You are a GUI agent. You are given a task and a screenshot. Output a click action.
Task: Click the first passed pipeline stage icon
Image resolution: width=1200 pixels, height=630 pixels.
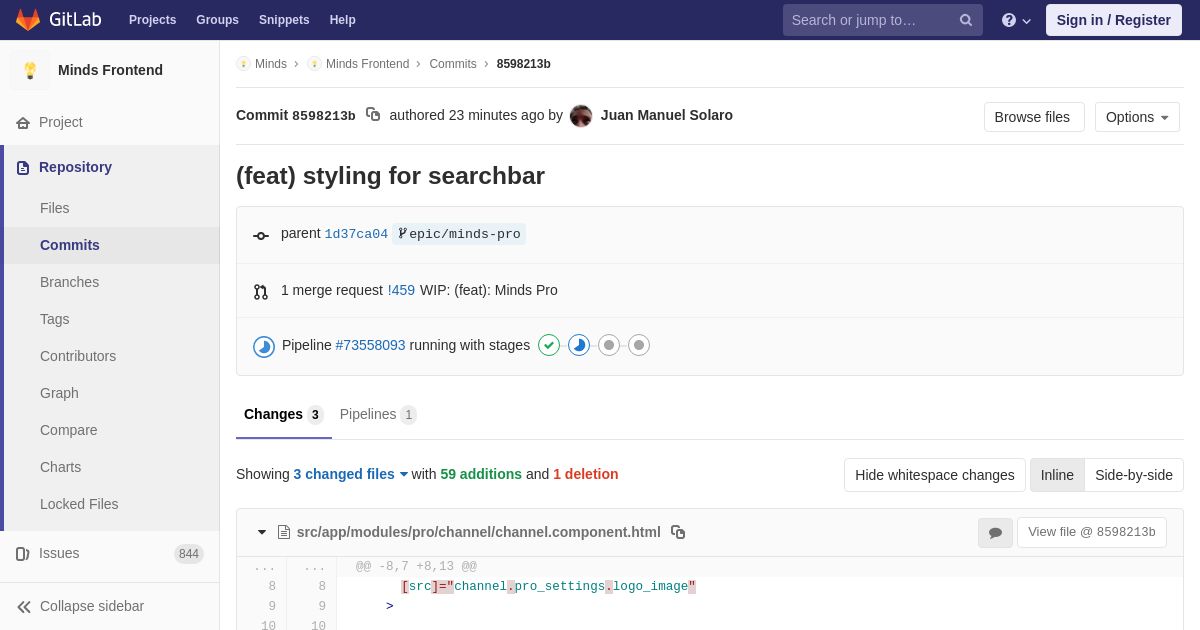pos(549,345)
